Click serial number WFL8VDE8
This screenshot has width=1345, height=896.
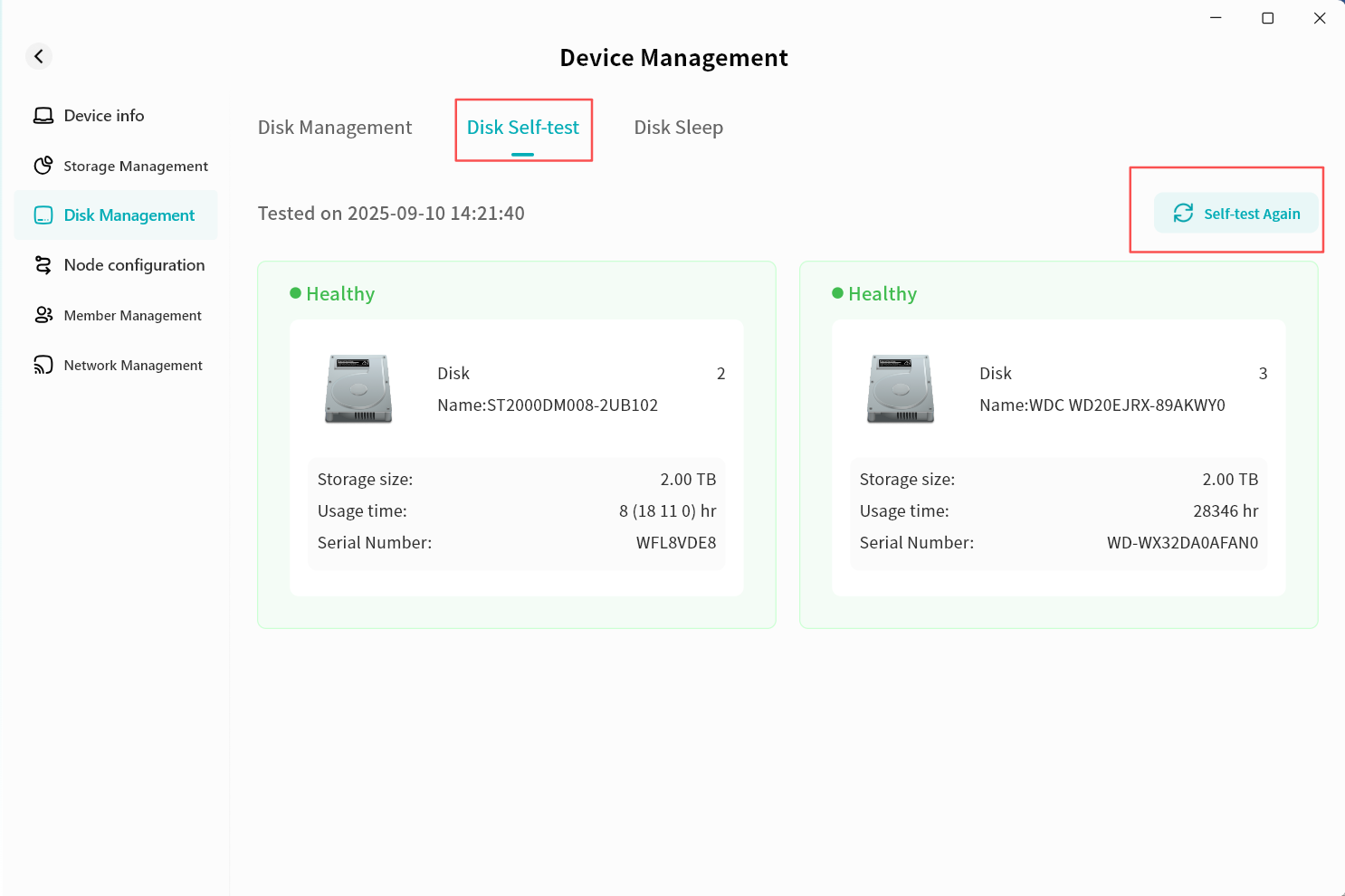tap(675, 543)
